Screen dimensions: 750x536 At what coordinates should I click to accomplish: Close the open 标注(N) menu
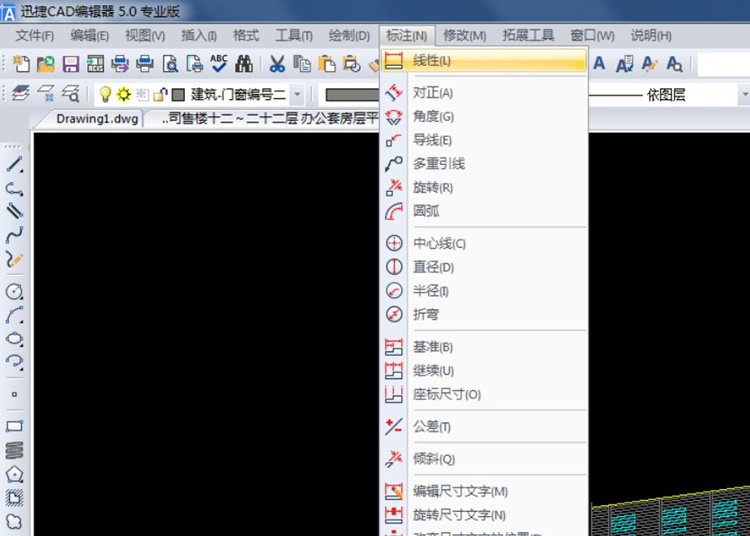(407, 35)
